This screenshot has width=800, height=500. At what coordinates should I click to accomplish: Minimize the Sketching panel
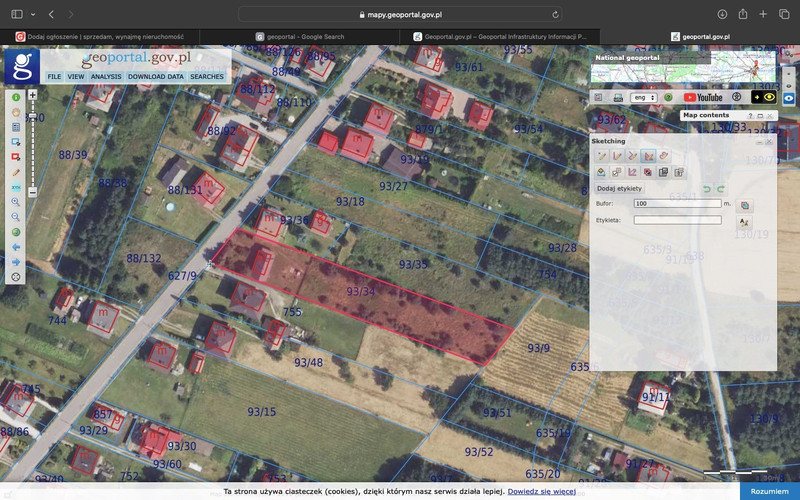point(759,142)
